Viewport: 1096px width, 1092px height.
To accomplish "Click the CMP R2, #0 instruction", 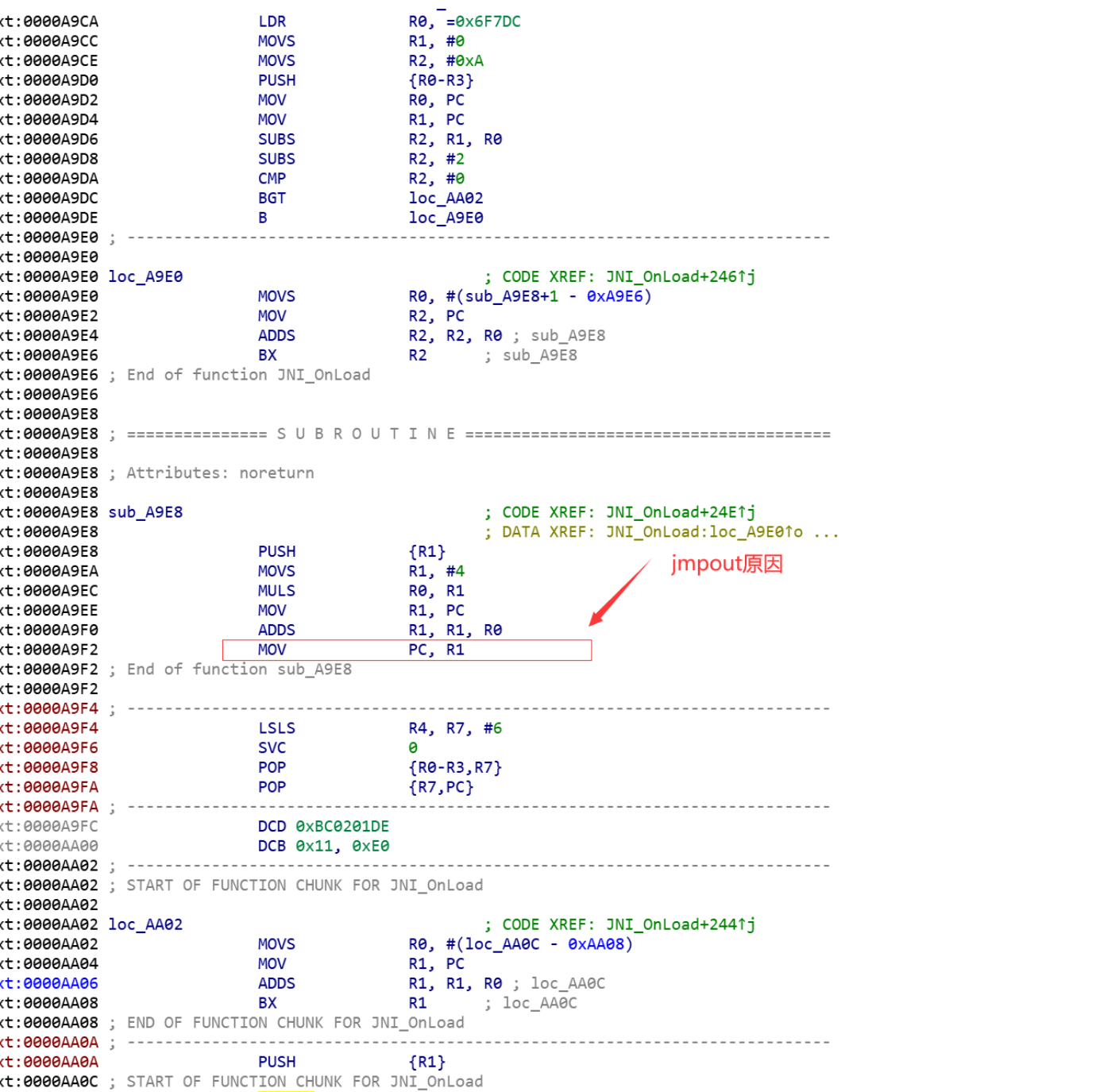I will point(361,179).
